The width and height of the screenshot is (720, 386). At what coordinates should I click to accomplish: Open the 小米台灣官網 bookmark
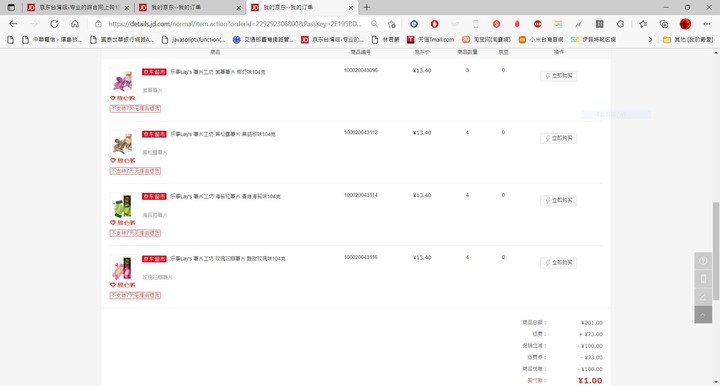(541, 40)
